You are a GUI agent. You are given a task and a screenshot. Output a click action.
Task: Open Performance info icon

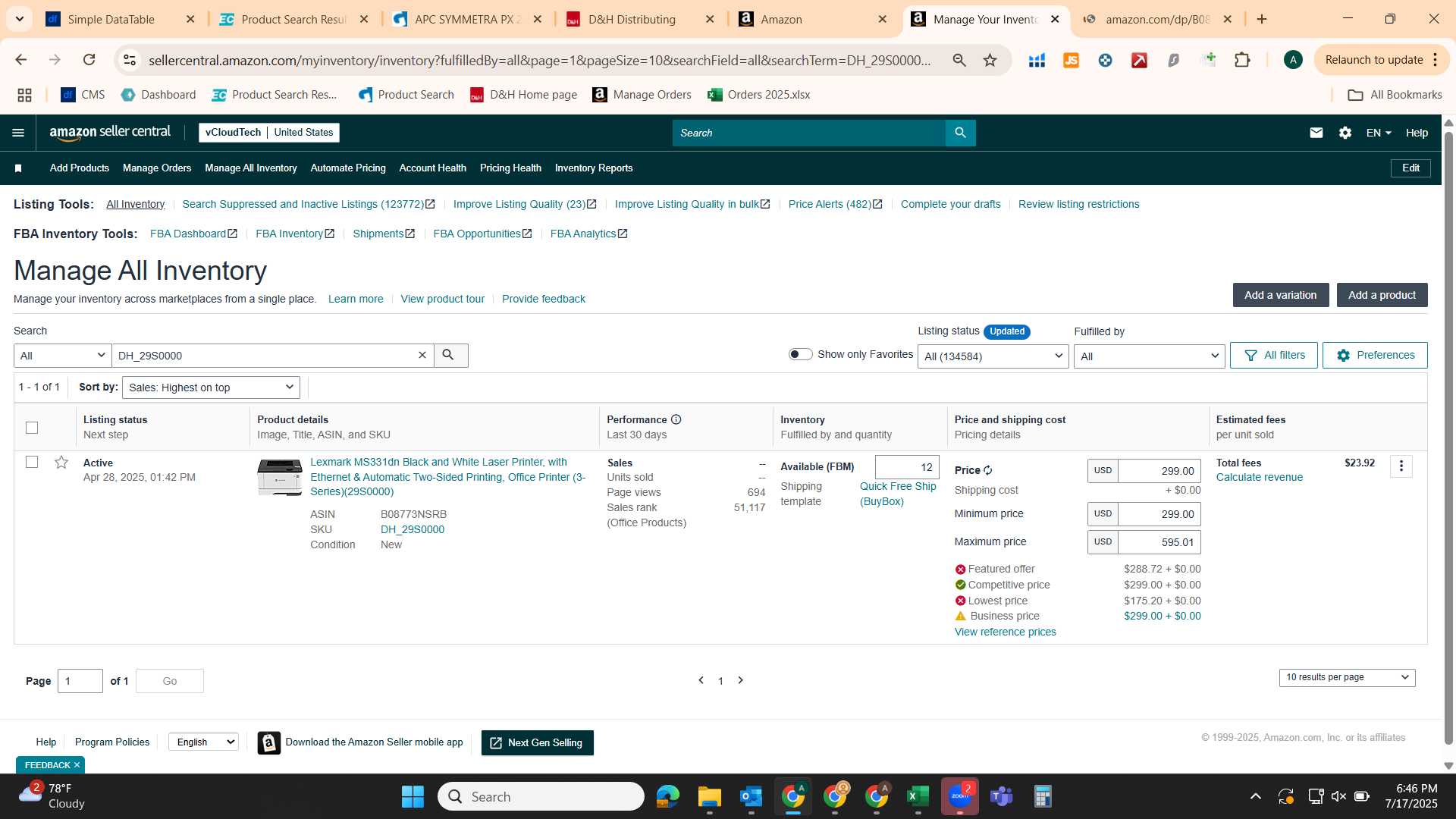click(x=676, y=419)
